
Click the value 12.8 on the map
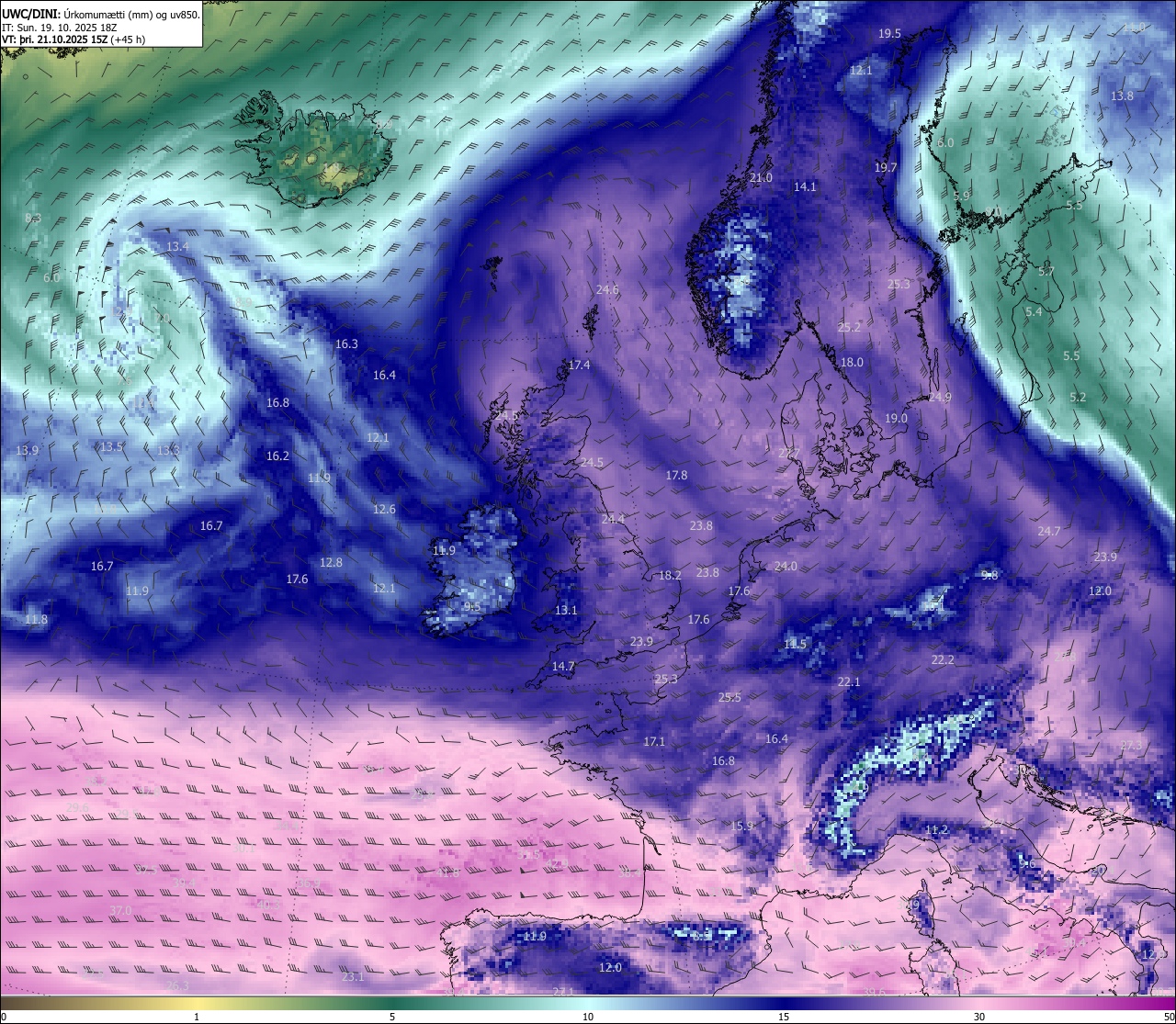click(331, 562)
